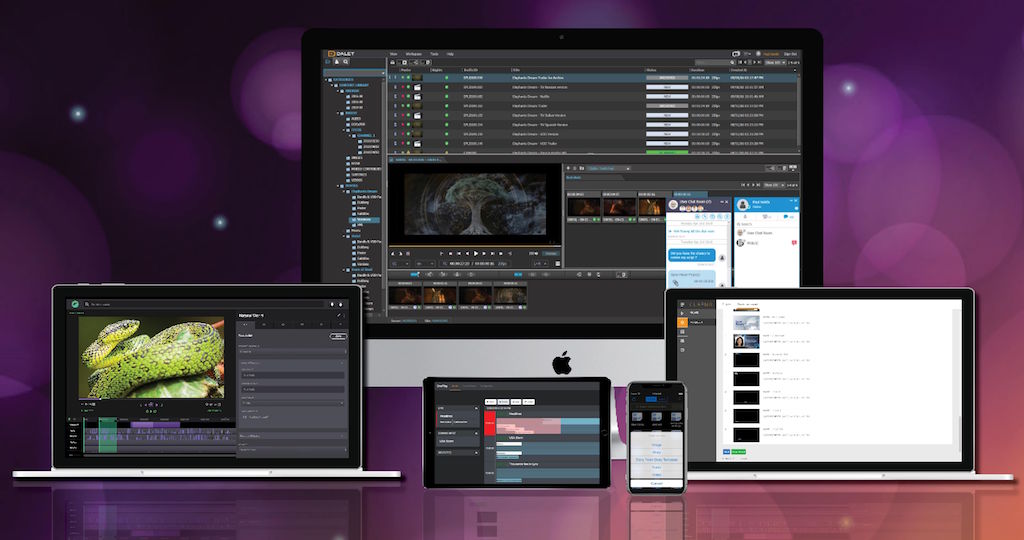Image resolution: width=1024 pixels, height=540 pixels.
Task: Step one frame forward in the iMac player
Action: click(x=484, y=253)
